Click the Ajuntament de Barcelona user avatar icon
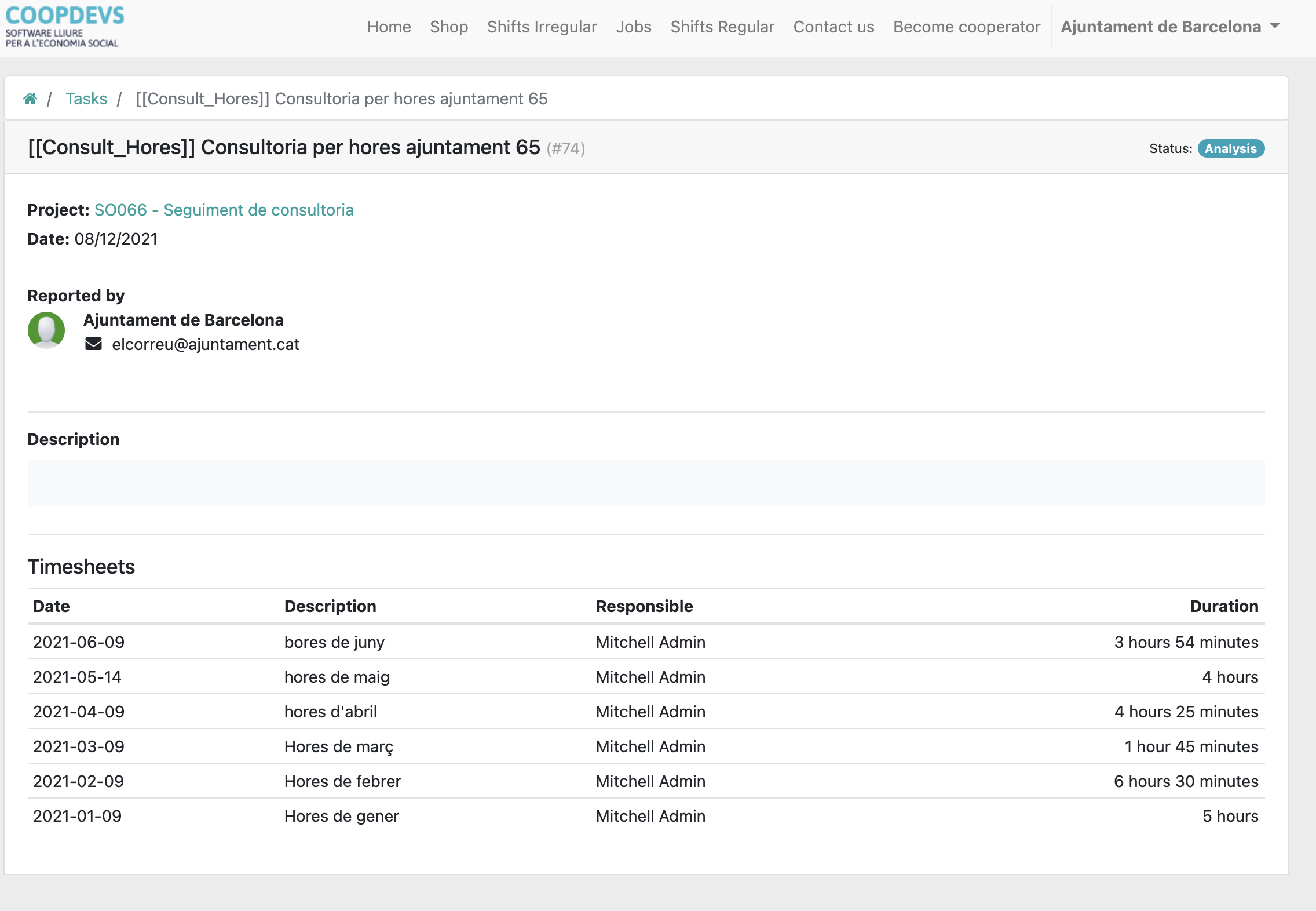Image resolution: width=1316 pixels, height=911 pixels. [46, 330]
